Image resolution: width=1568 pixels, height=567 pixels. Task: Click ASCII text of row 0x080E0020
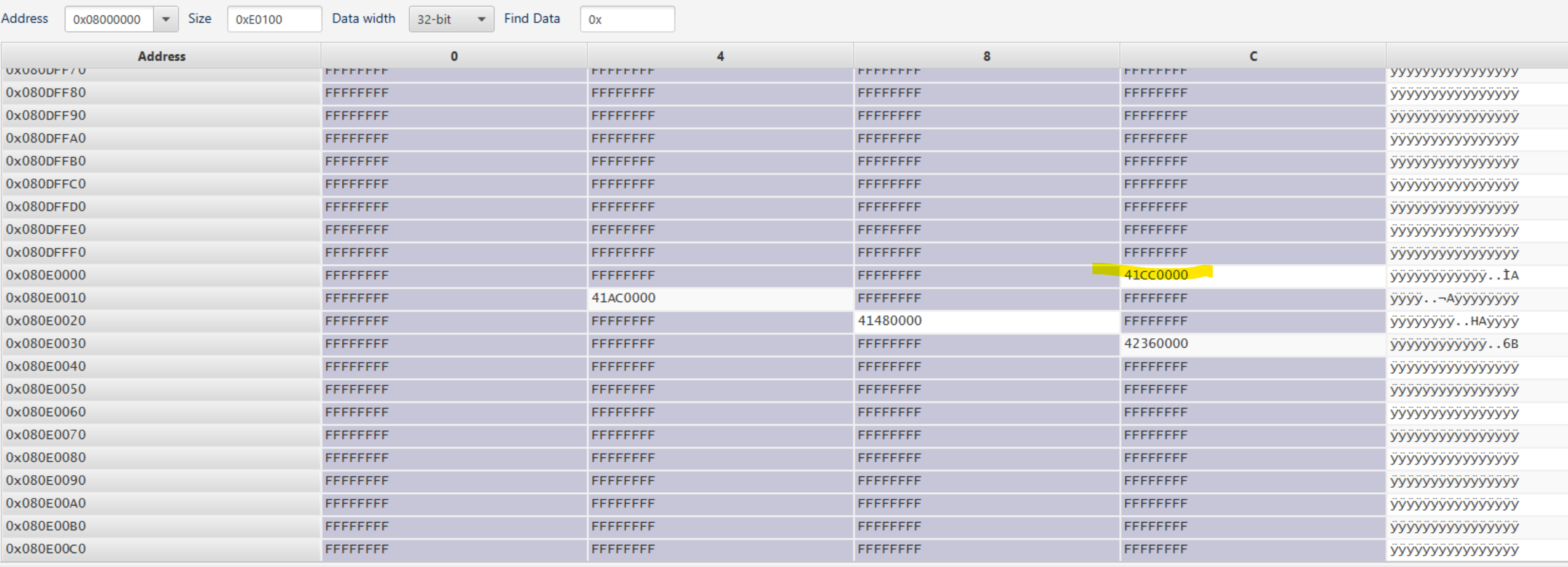point(1455,321)
